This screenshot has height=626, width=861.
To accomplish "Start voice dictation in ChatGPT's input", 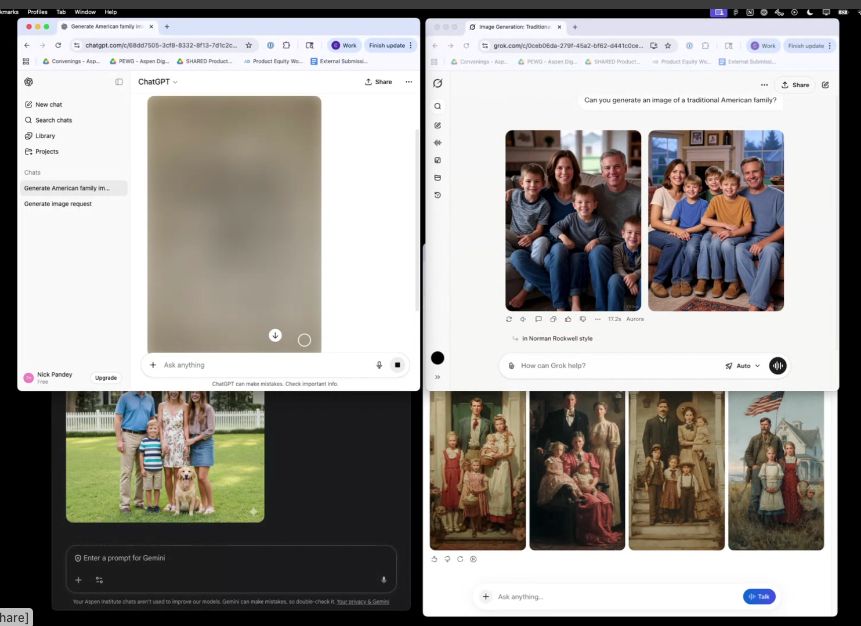I will click(379, 364).
